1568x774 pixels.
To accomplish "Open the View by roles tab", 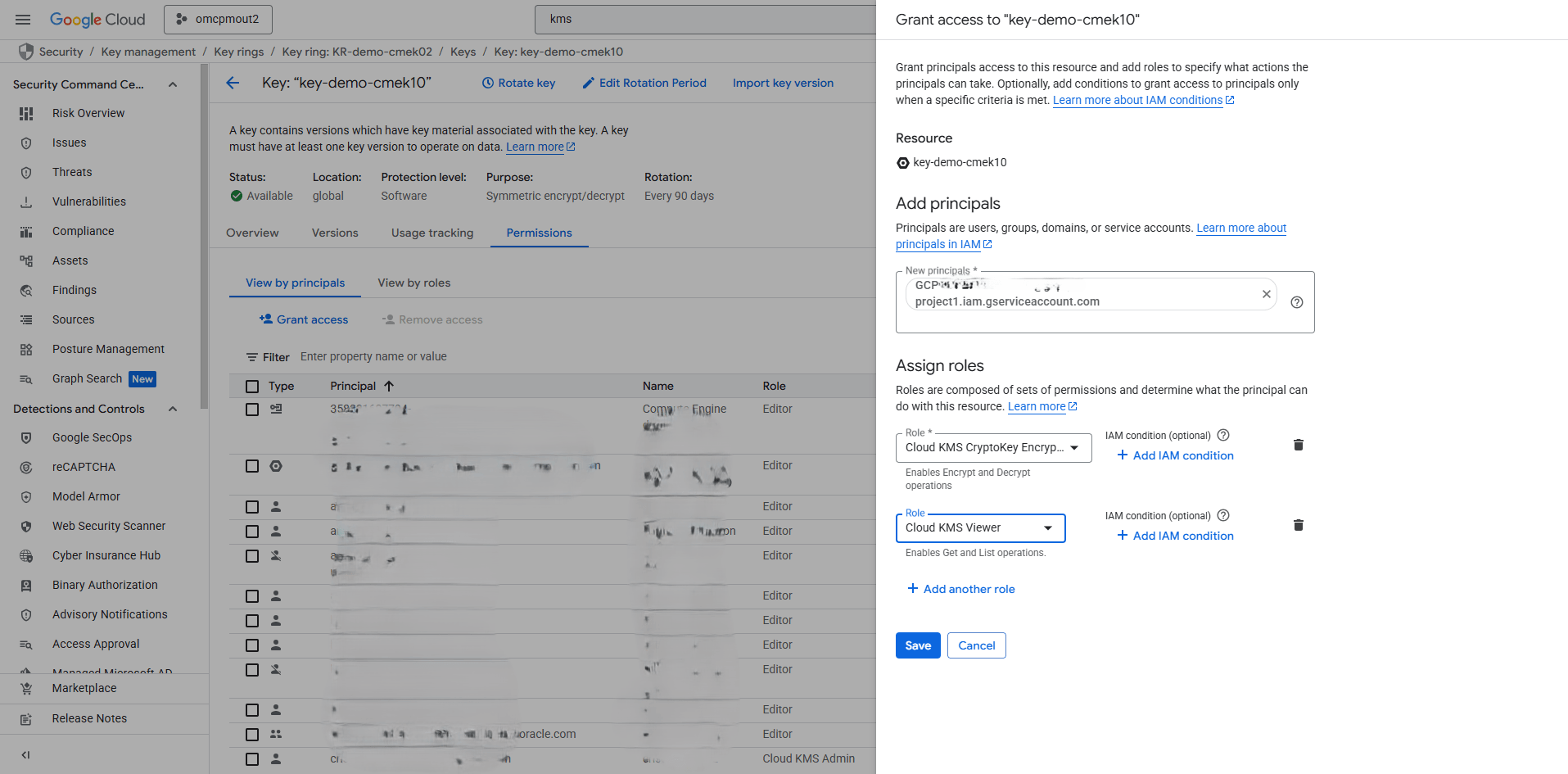I will point(413,283).
